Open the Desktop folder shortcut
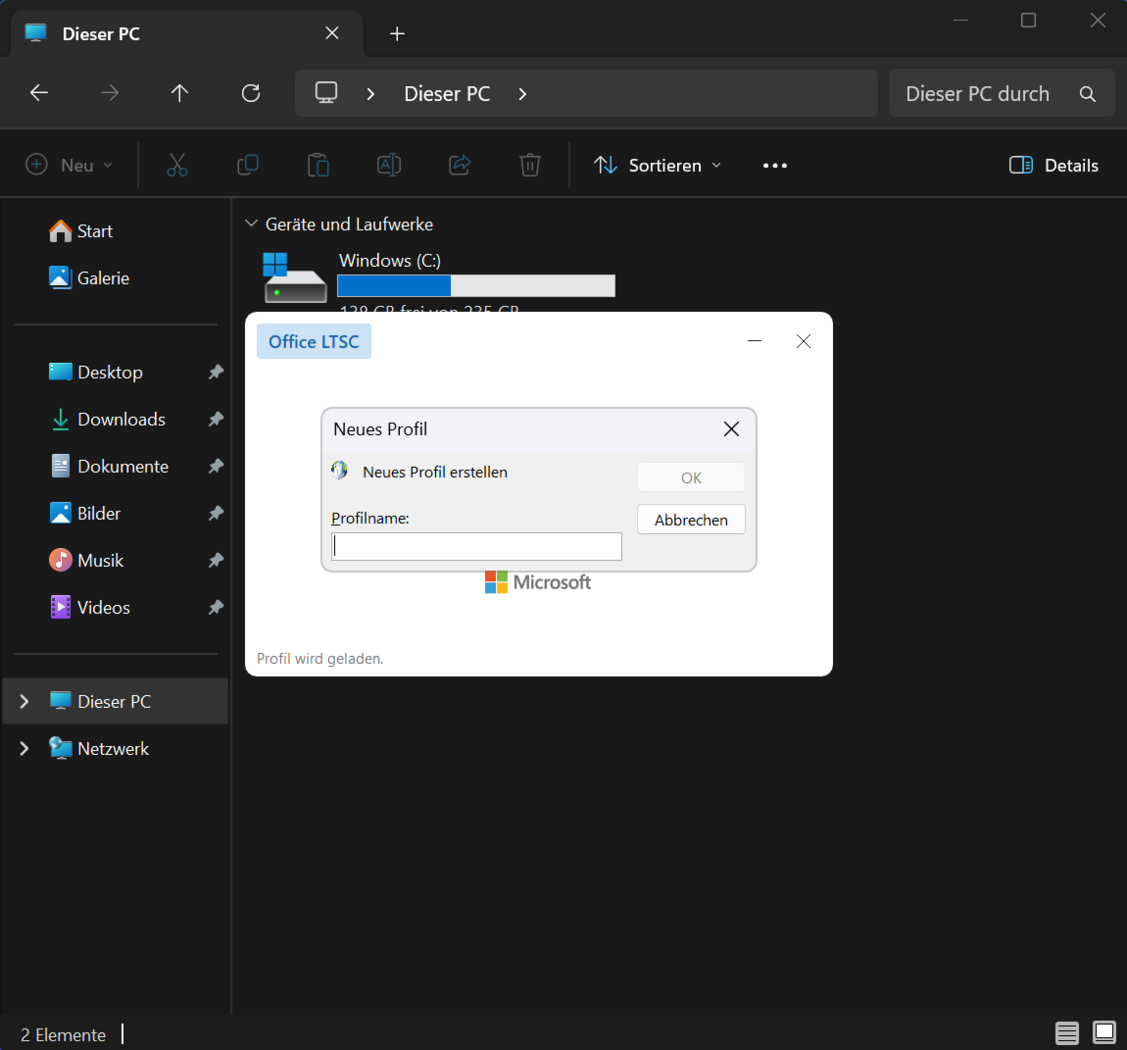Screen dimensions: 1127x1050 tap(96, 372)
